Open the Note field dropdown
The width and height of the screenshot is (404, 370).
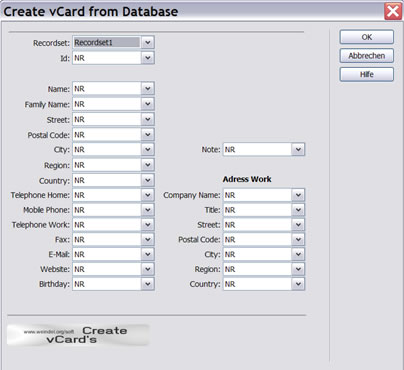pos(264,150)
